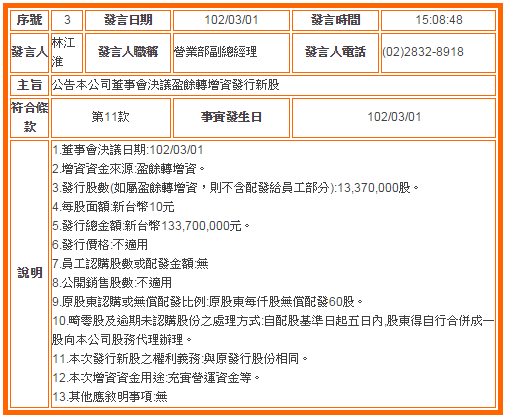Viewport: 507px width, 417px height.
Task: Click item 3 showing 13,370,000股
Action: point(235,188)
